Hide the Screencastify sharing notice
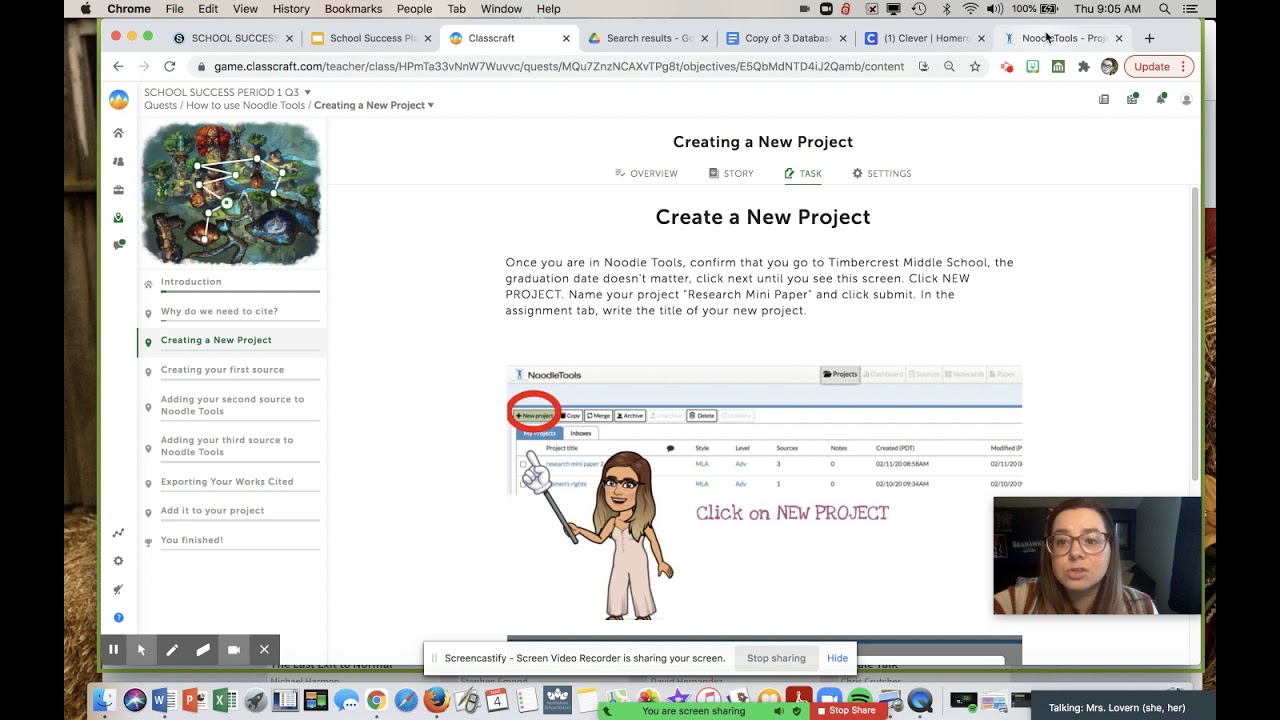Viewport: 1280px width, 720px height. [x=837, y=658]
